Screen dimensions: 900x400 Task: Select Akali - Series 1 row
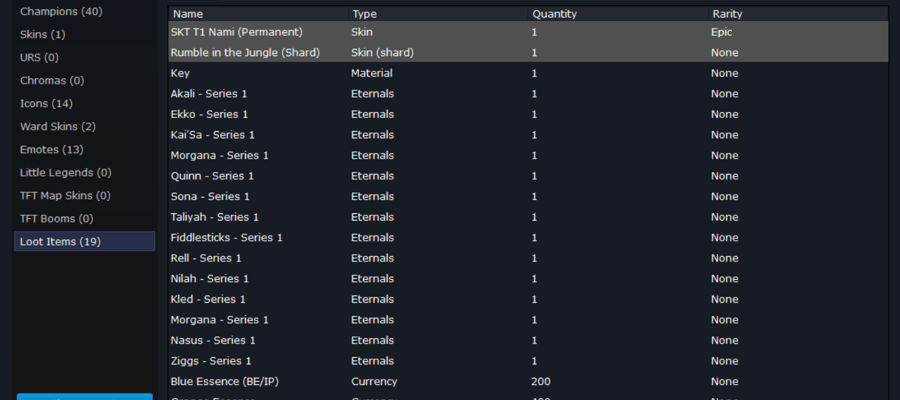(528, 94)
